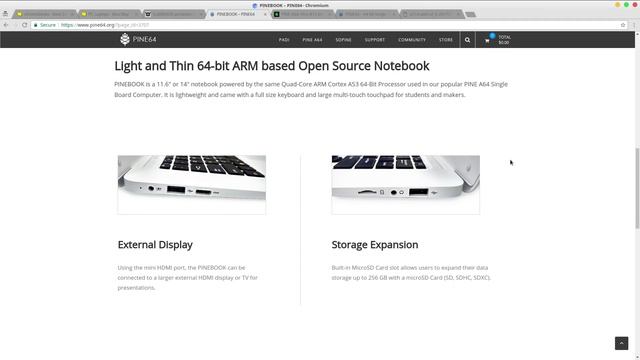Click the External Display laptop port image

pos(192,184)
